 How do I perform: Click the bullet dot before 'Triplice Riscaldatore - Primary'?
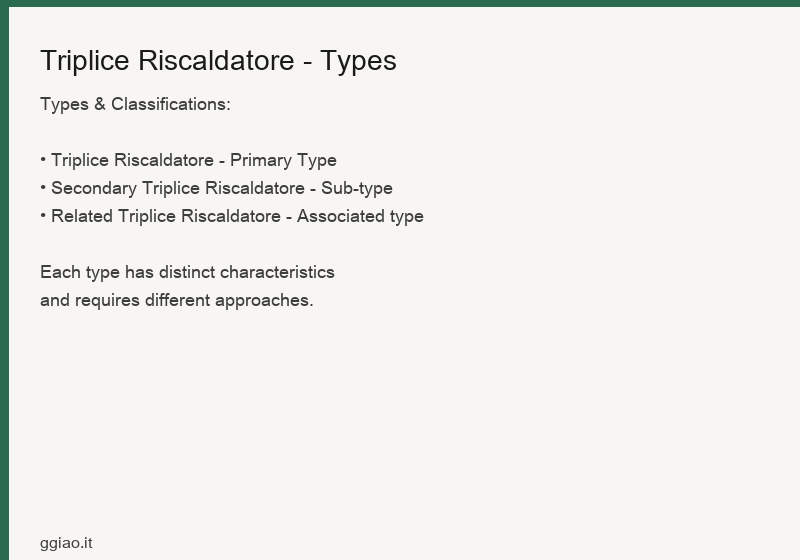[43, 160]
